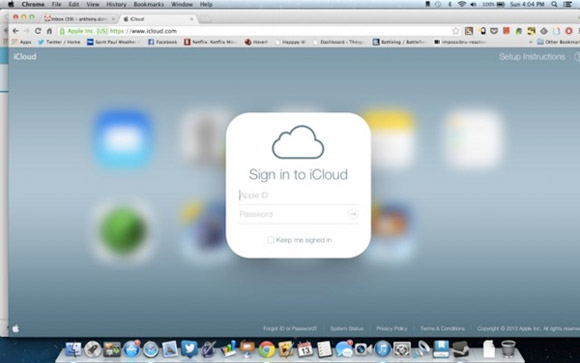Open Chrome icon in the Dock
The image size is (580, 363).
(267, 349)
